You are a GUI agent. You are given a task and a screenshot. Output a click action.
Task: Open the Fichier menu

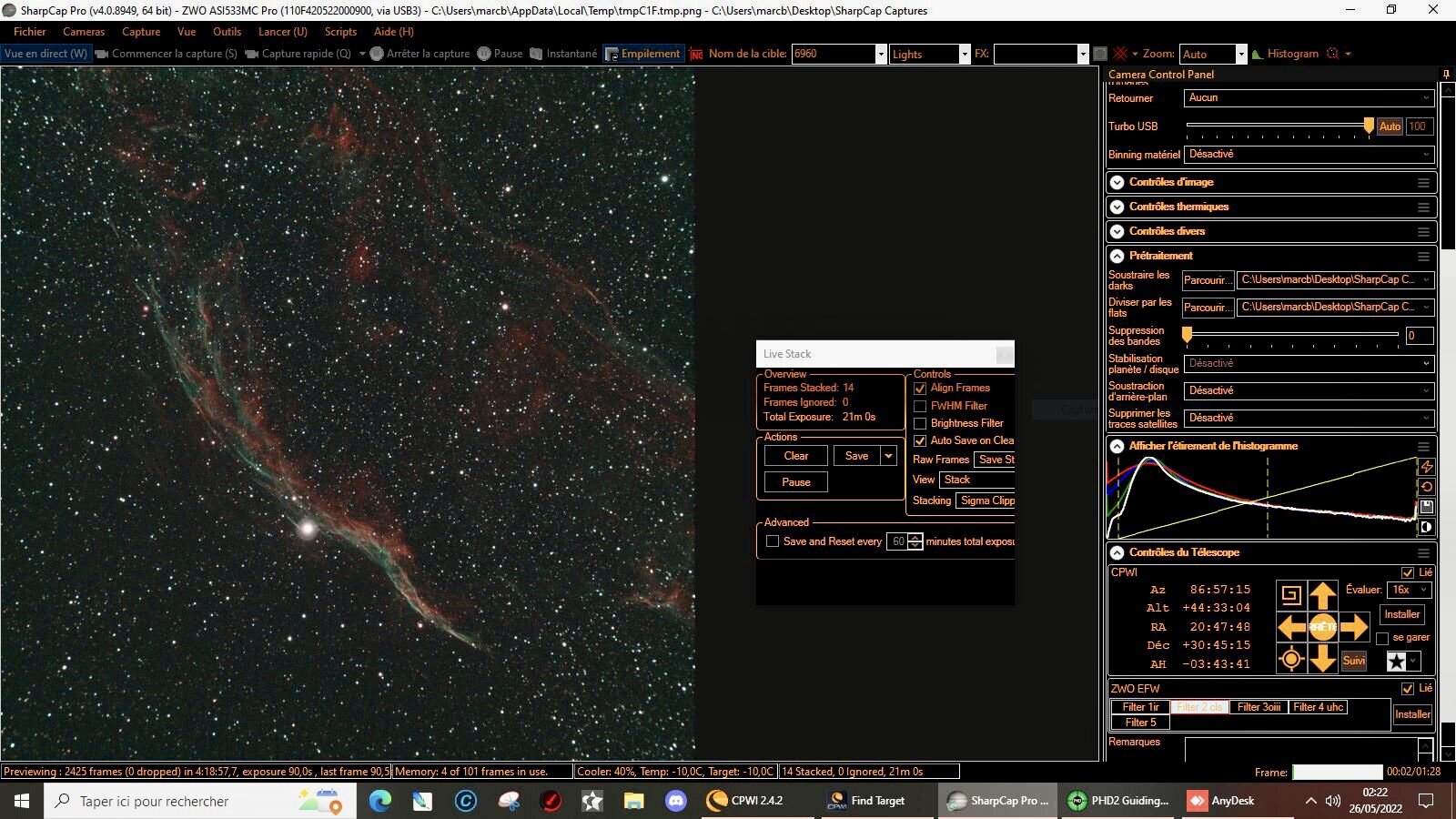pyautogui.click(x=30, y=31)
